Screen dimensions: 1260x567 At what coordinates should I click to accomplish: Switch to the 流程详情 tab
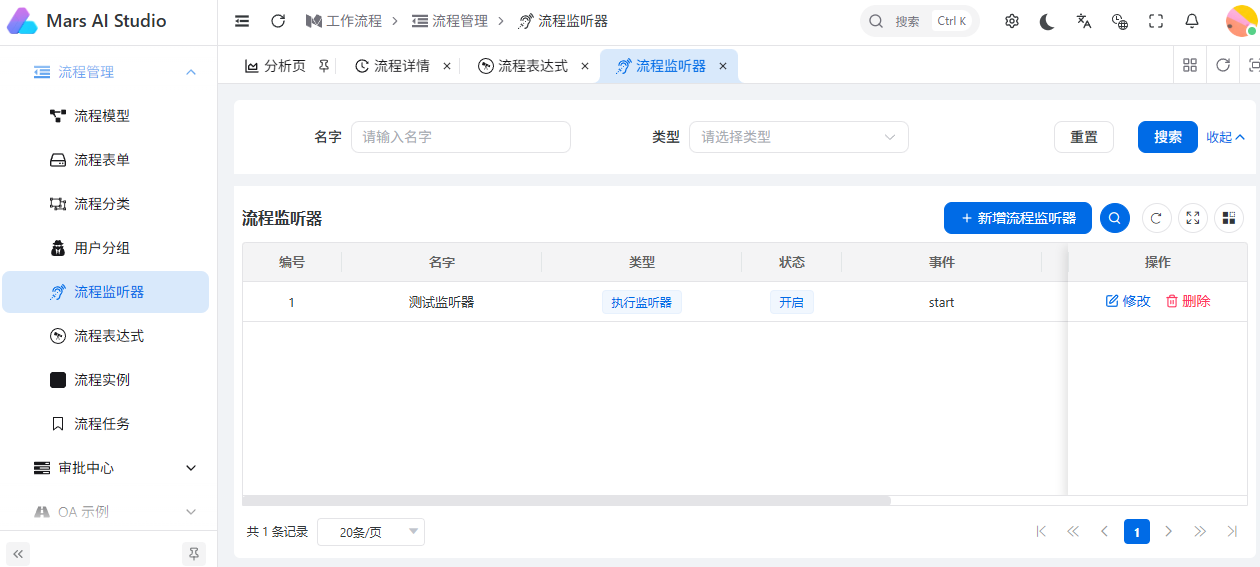392,66
